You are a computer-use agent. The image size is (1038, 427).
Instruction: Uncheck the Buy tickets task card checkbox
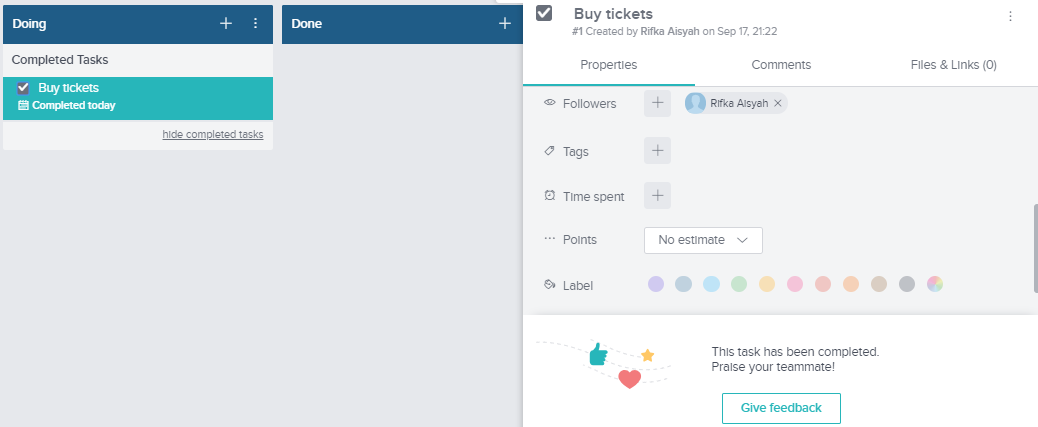click(23, 88)
